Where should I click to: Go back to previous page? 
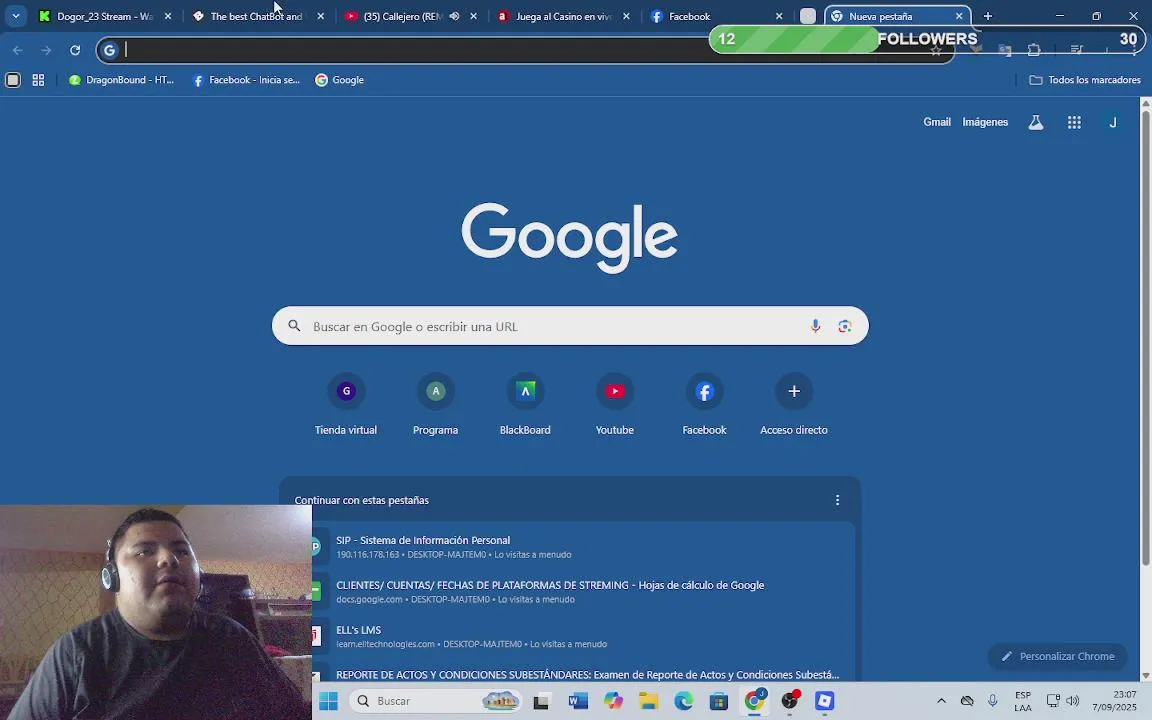(18, 50)
